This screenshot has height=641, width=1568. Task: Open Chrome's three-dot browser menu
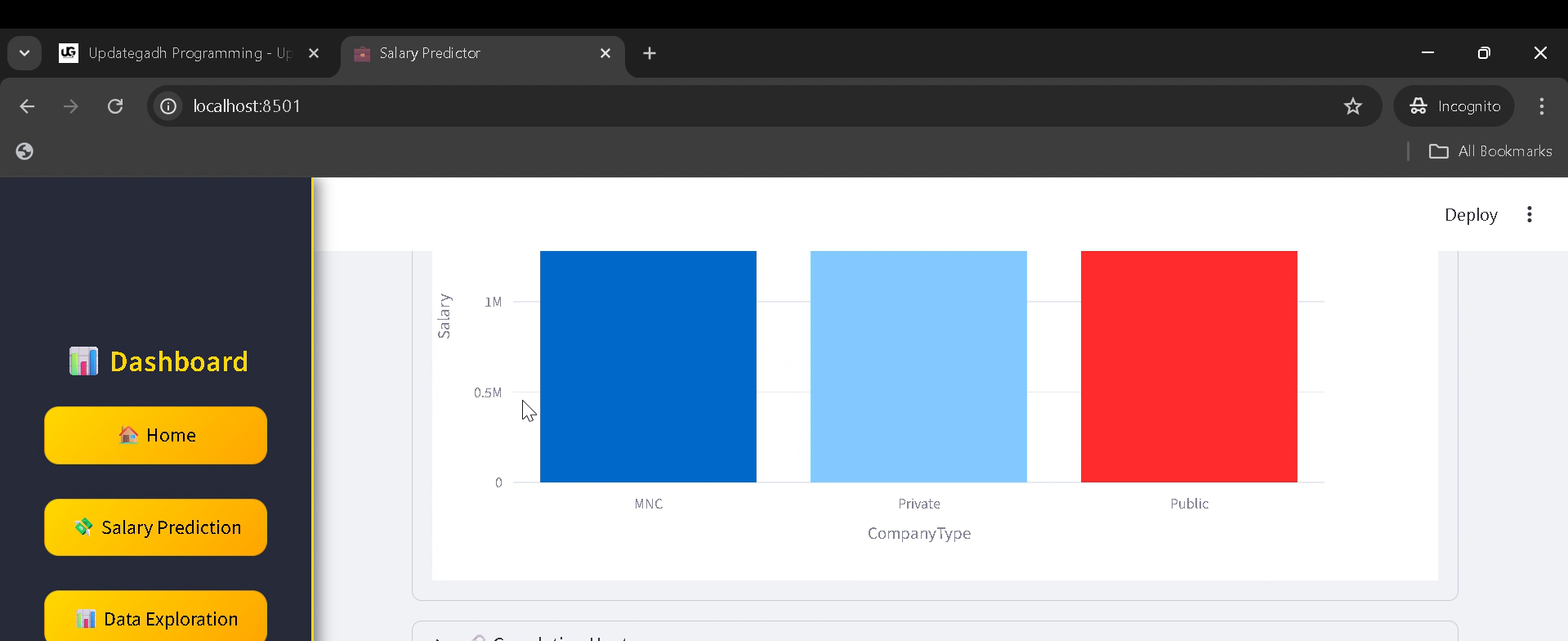point(1541,106)
